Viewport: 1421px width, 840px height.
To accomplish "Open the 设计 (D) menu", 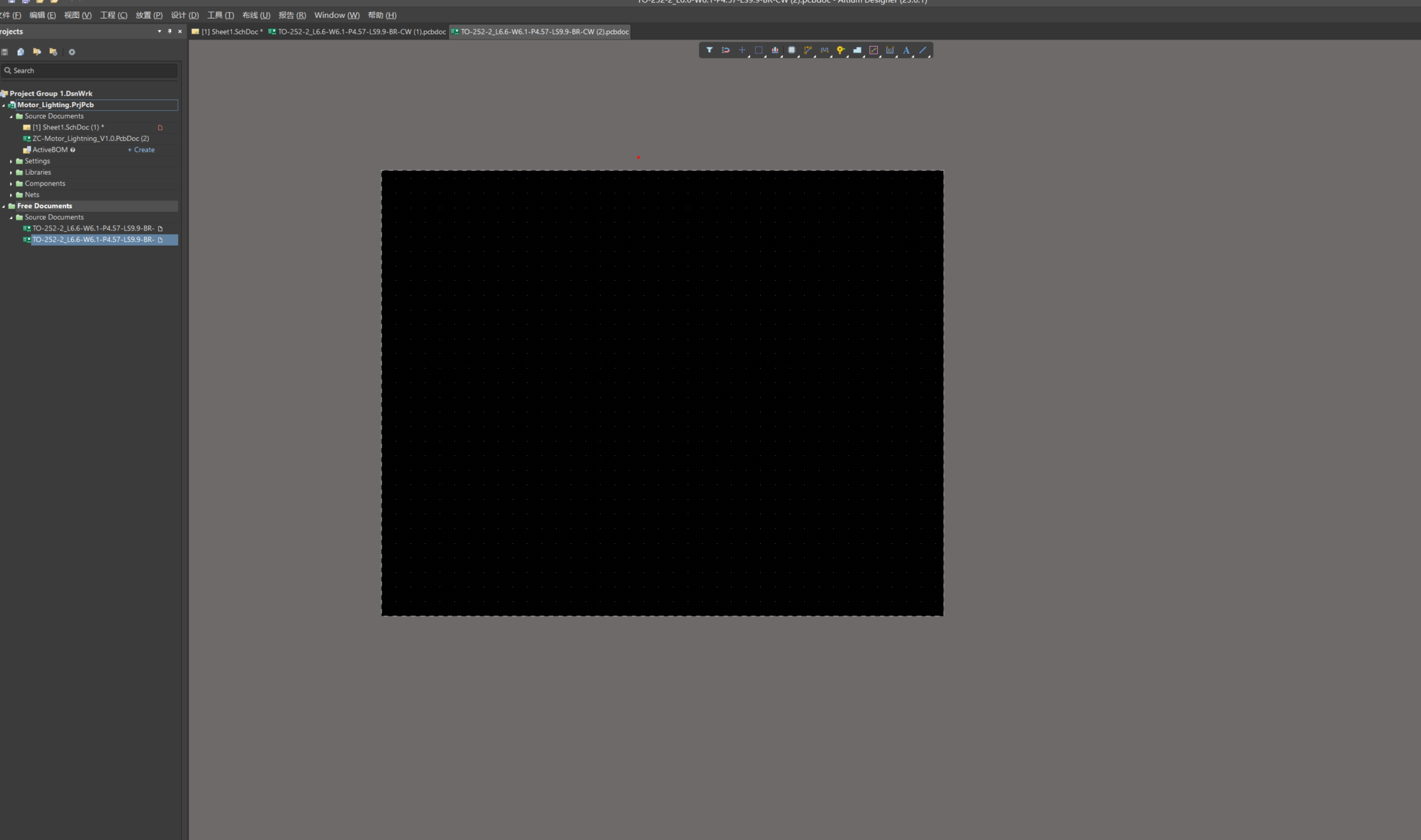I will (184, 15).
